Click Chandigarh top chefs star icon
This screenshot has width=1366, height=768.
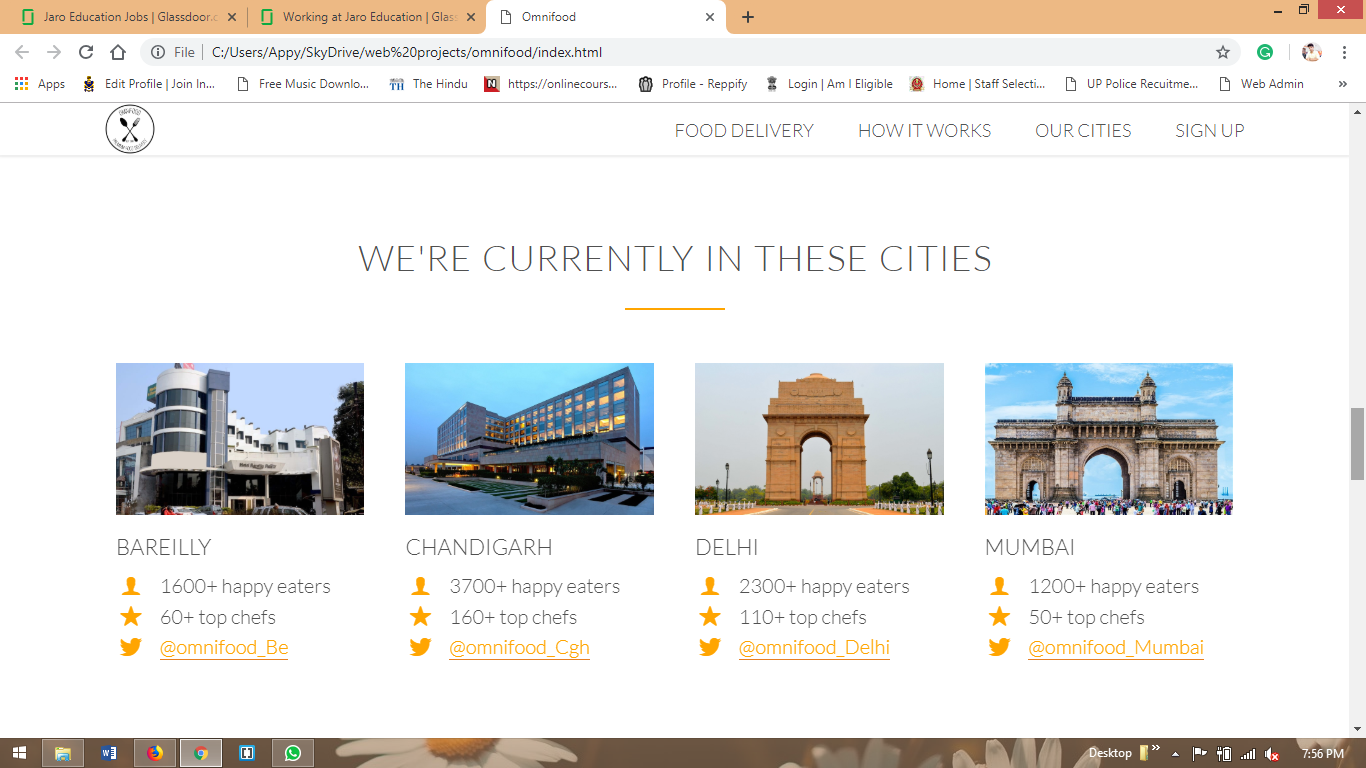click(420, 616)
